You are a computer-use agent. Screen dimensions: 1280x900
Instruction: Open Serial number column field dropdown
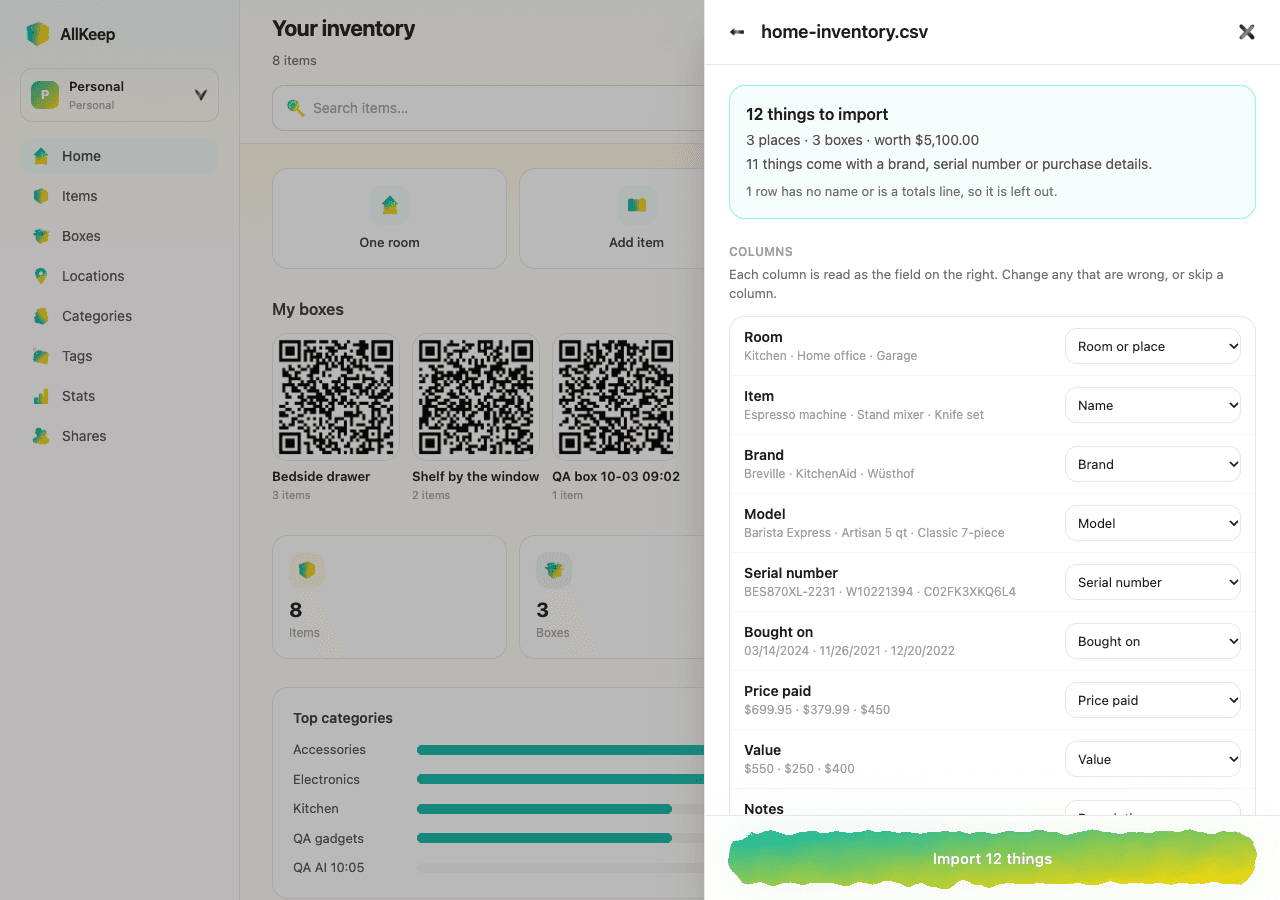tap(1153, 582)
